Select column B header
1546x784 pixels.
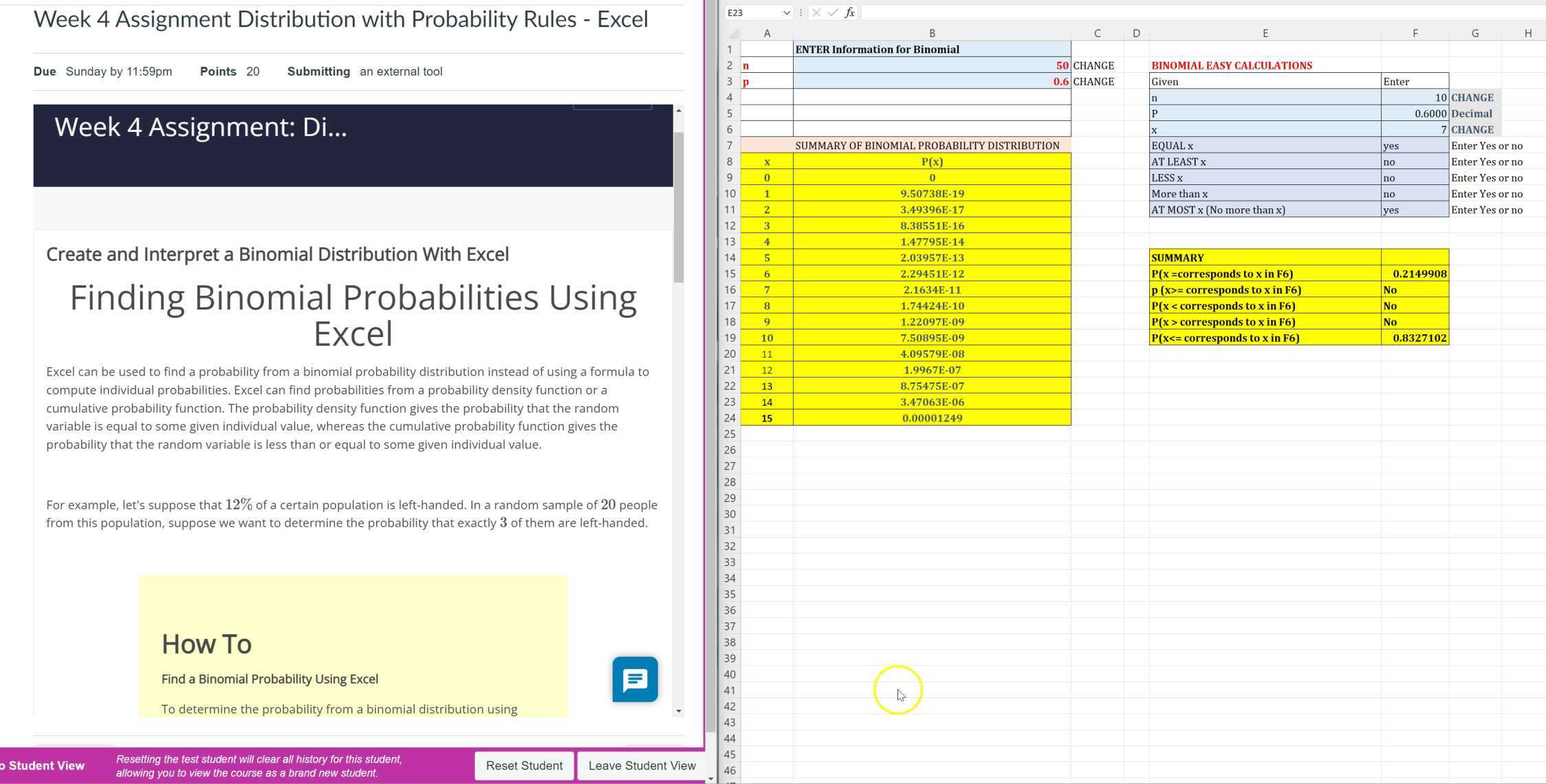coord(931,33)
